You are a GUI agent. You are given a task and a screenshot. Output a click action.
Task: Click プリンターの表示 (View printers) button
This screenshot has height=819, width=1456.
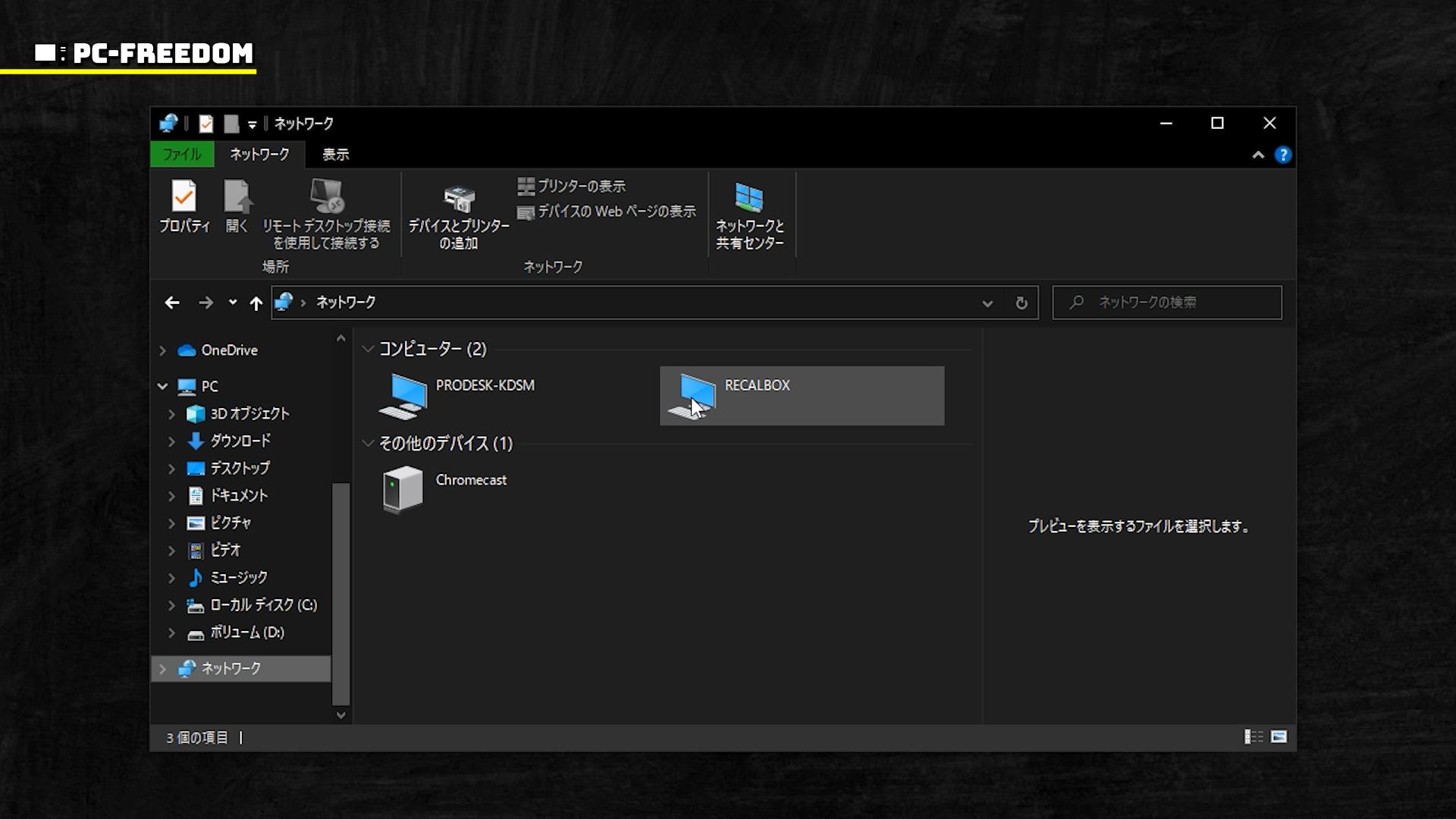(x=573, y=186)
